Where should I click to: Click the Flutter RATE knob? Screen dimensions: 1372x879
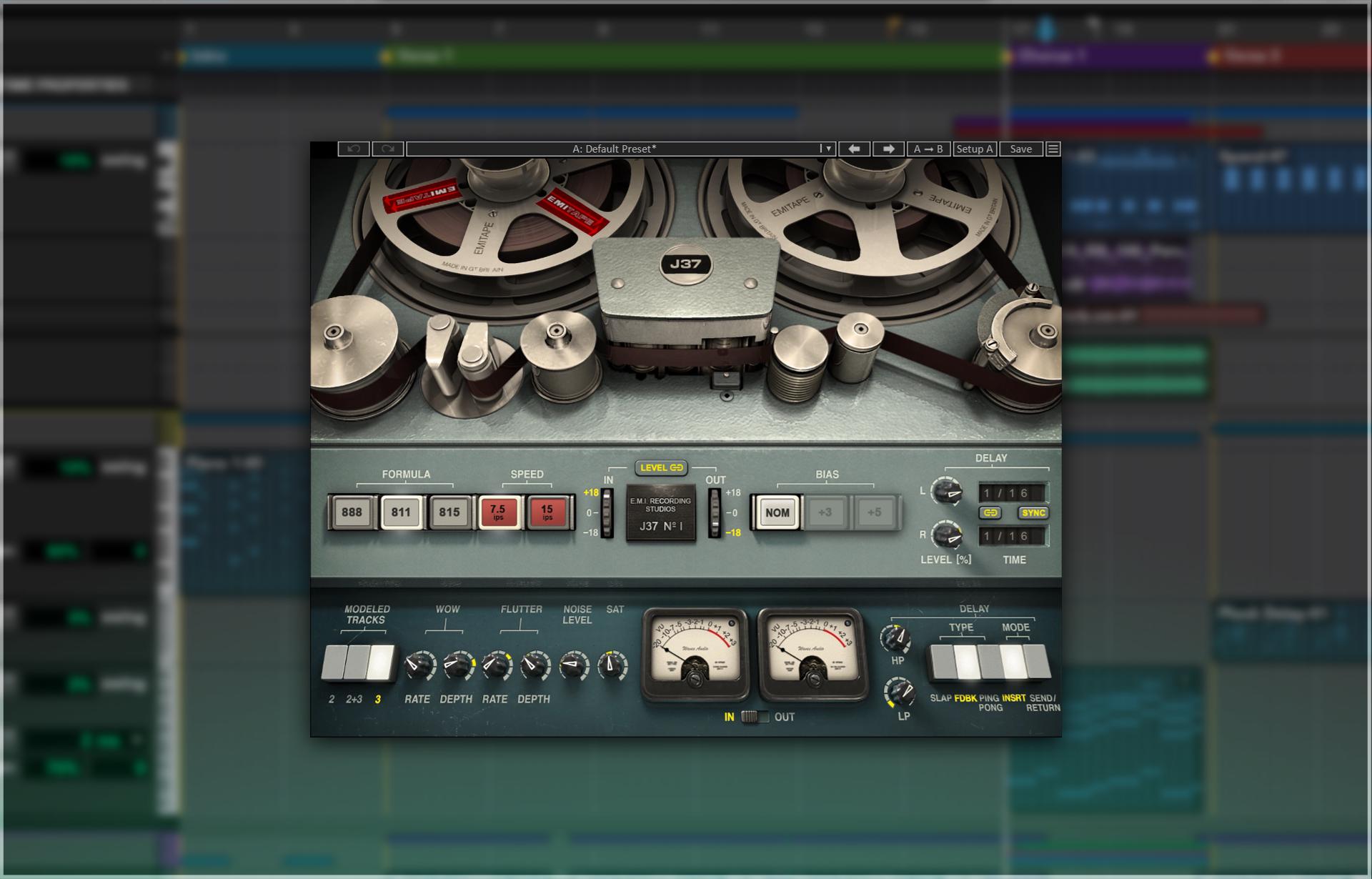(496, 666)
